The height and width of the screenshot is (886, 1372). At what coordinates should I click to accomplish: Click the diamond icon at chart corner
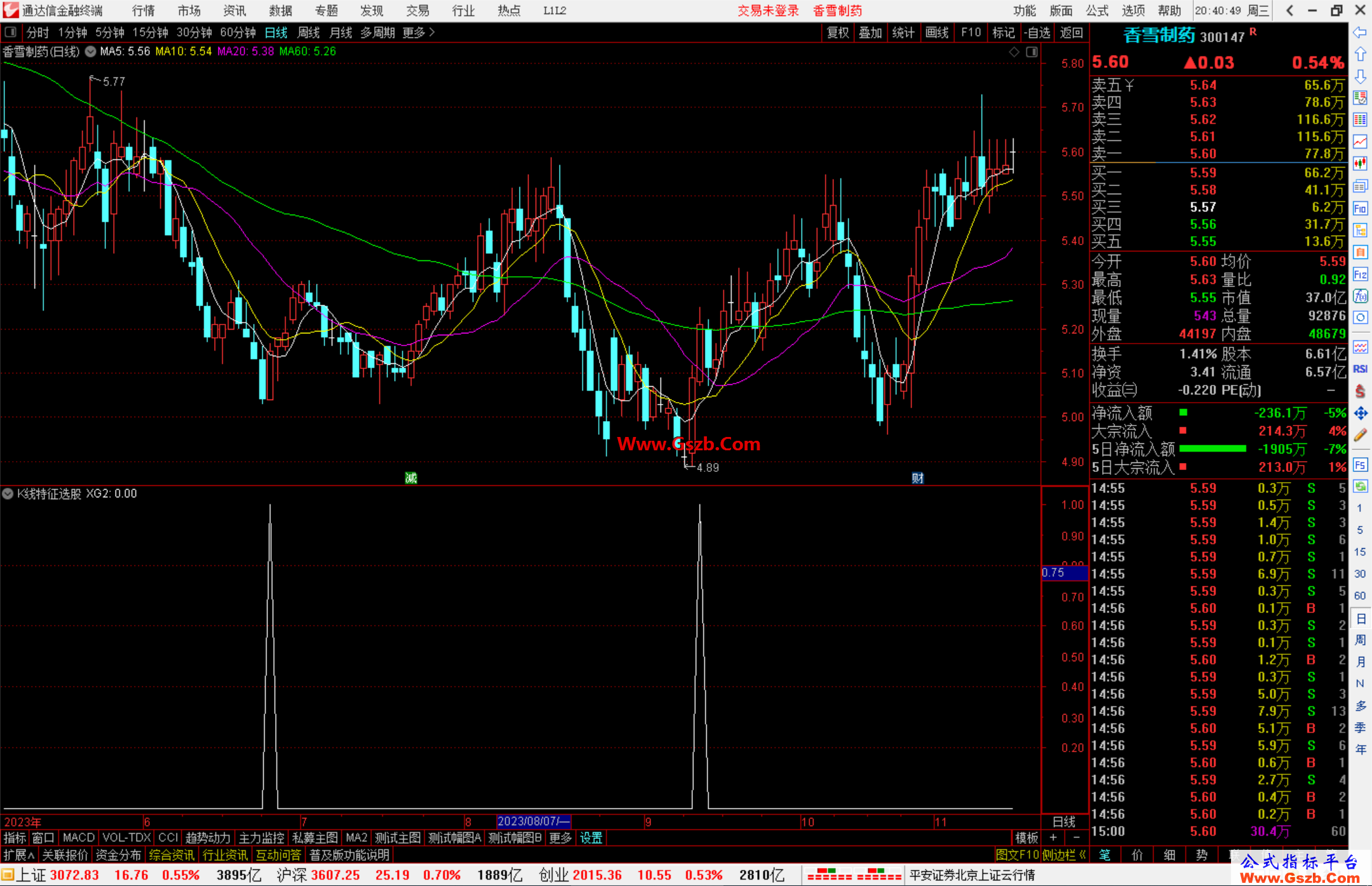[1014, 52]
